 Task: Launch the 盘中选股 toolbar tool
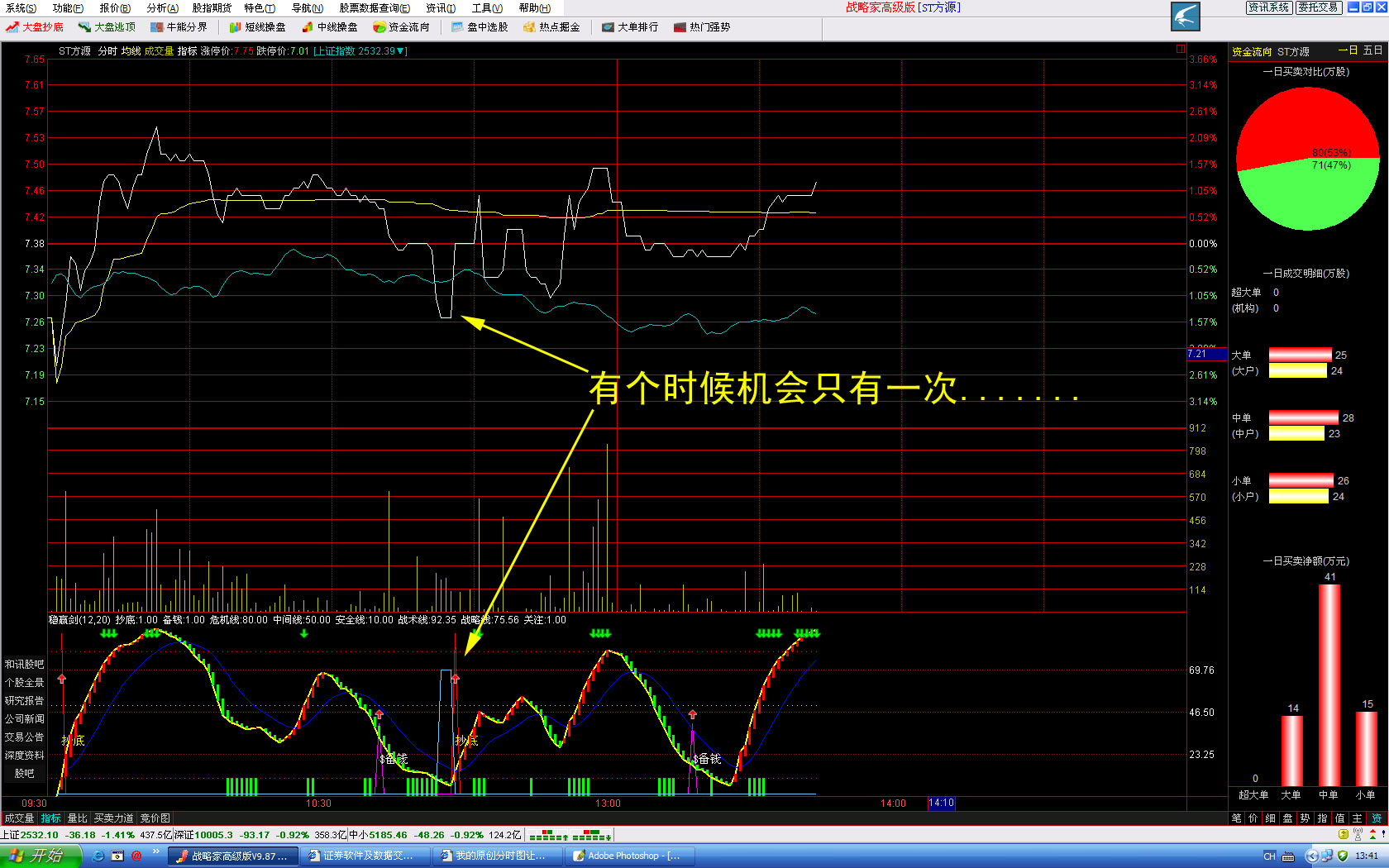480,27
